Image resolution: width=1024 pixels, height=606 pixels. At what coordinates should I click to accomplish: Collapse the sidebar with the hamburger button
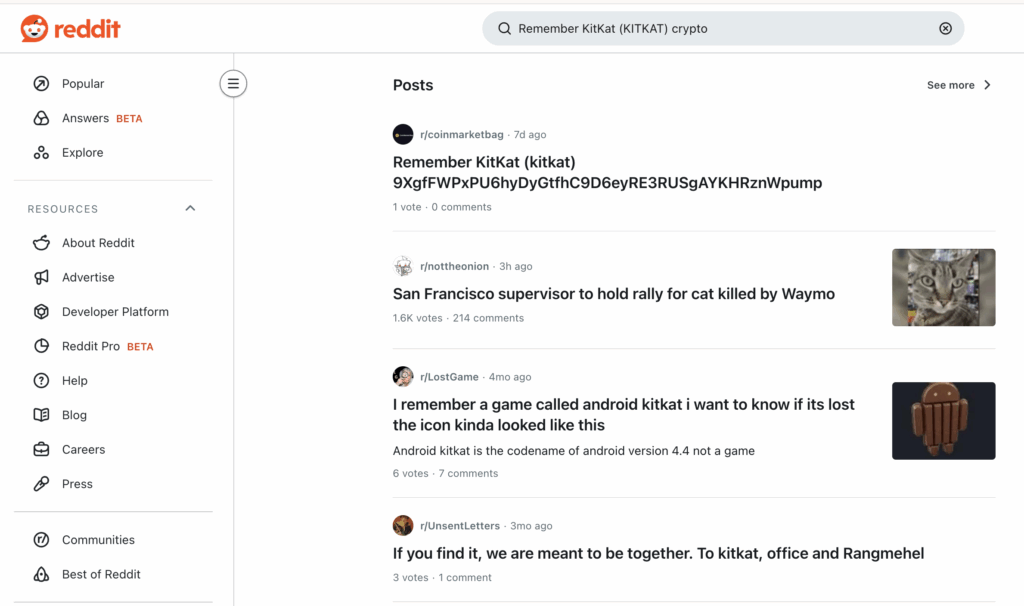click(x=233, y=84)
